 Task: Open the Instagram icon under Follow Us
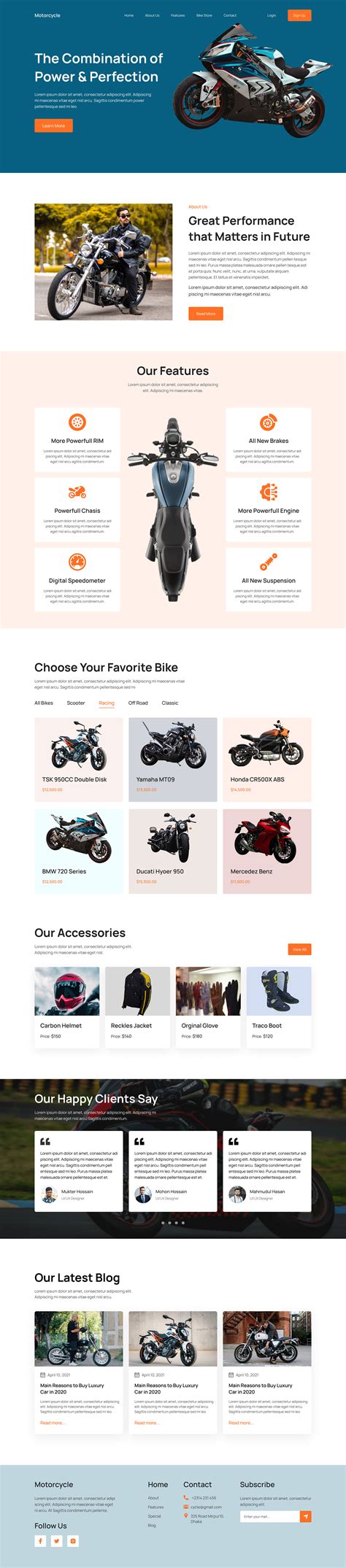(73, 1540)
